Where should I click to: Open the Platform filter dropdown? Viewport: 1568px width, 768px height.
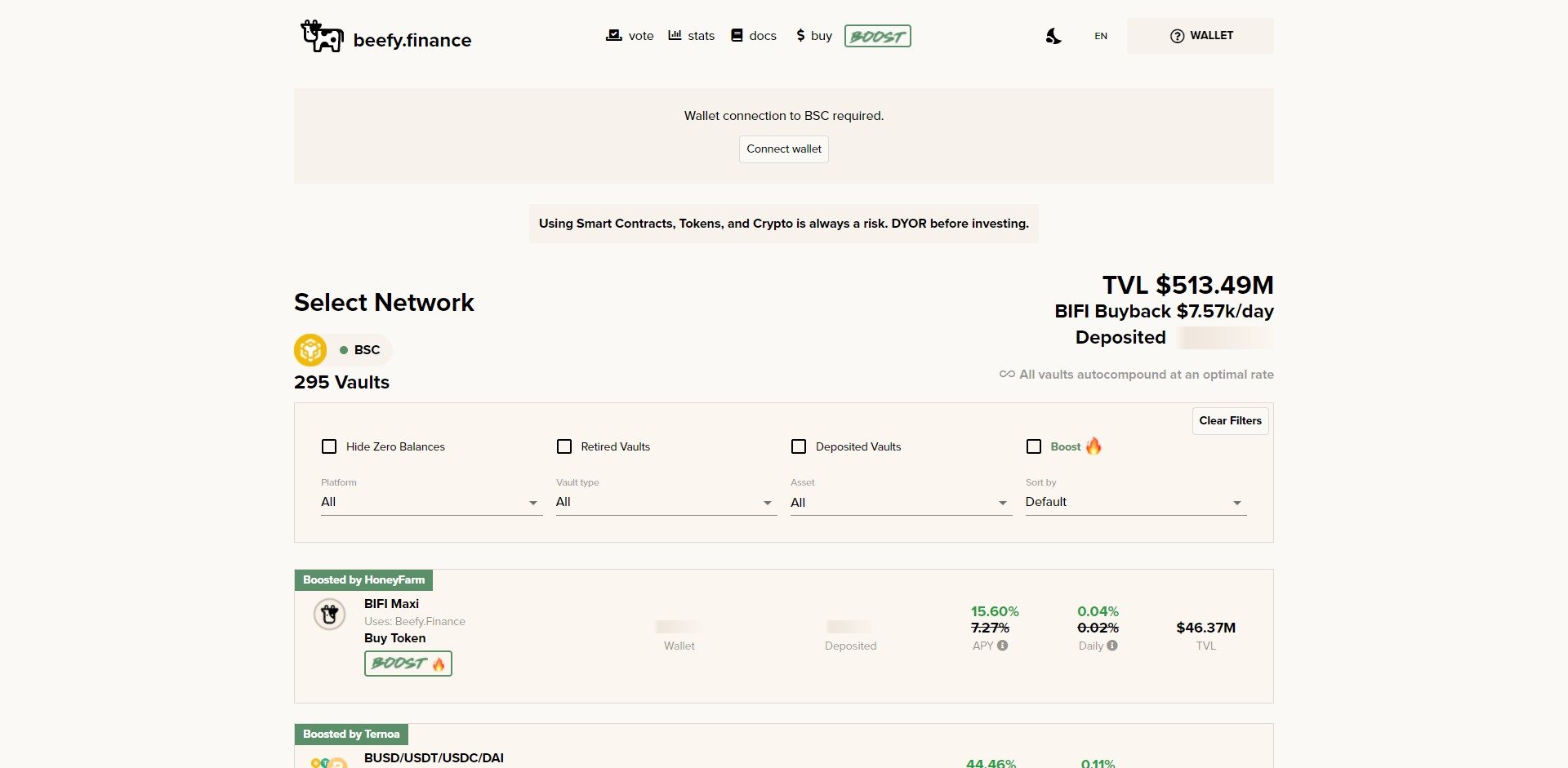(430, 502)
